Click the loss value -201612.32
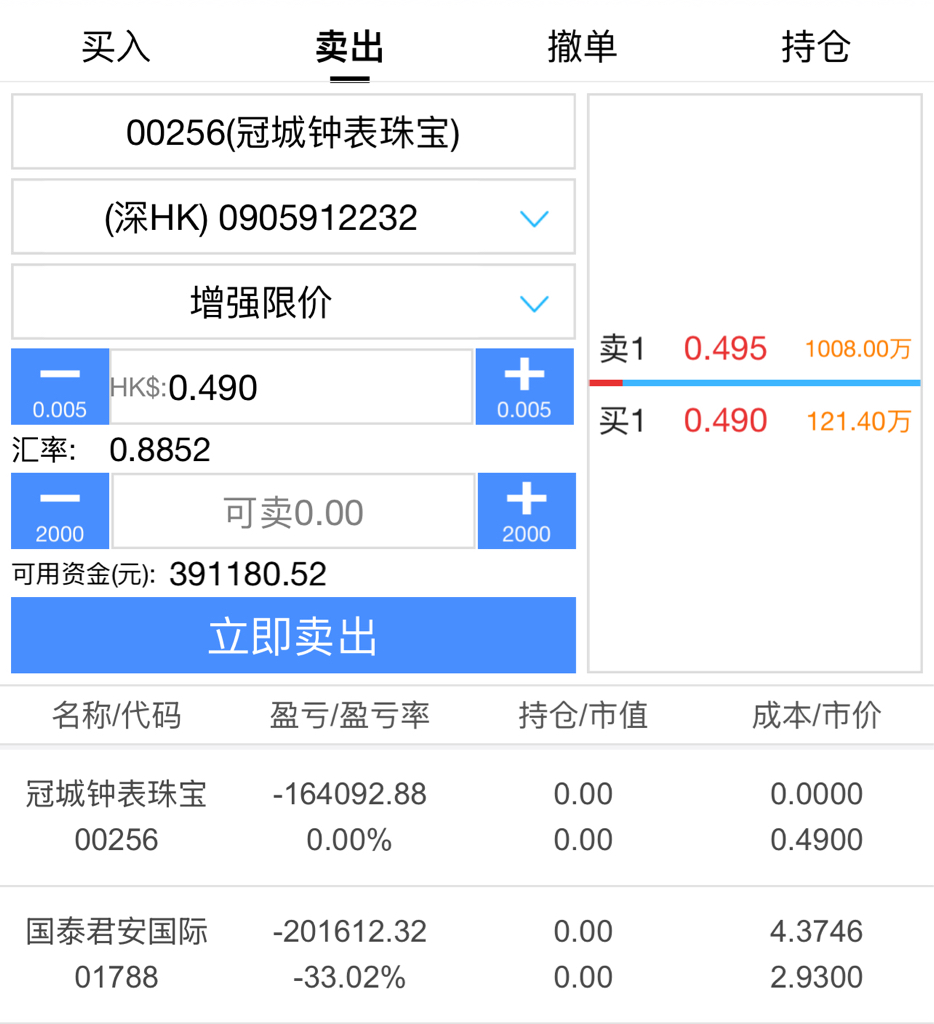The image size is (934, 1024). tap(349, 931)
